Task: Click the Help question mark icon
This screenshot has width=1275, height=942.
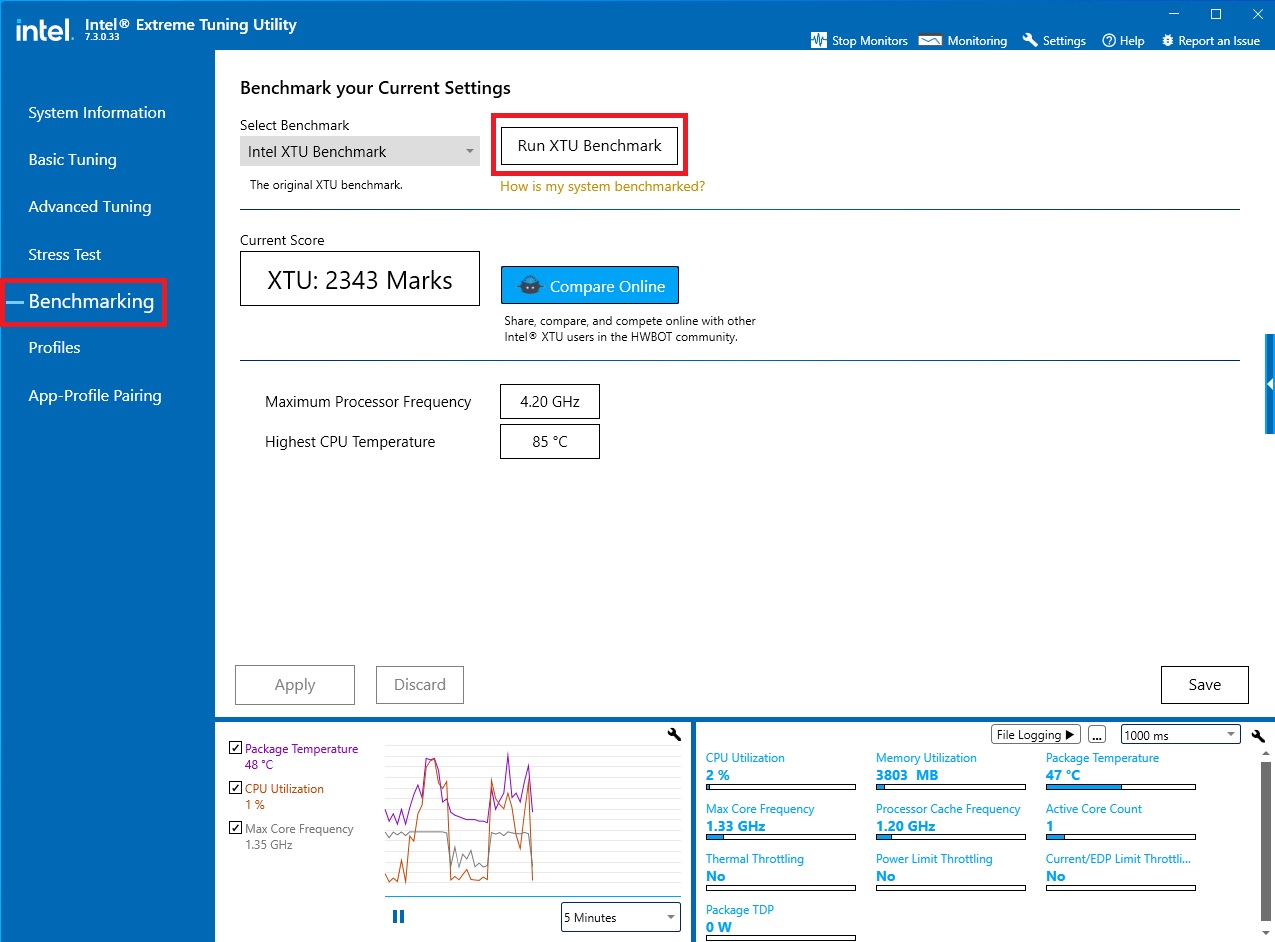Action: 1109,41
